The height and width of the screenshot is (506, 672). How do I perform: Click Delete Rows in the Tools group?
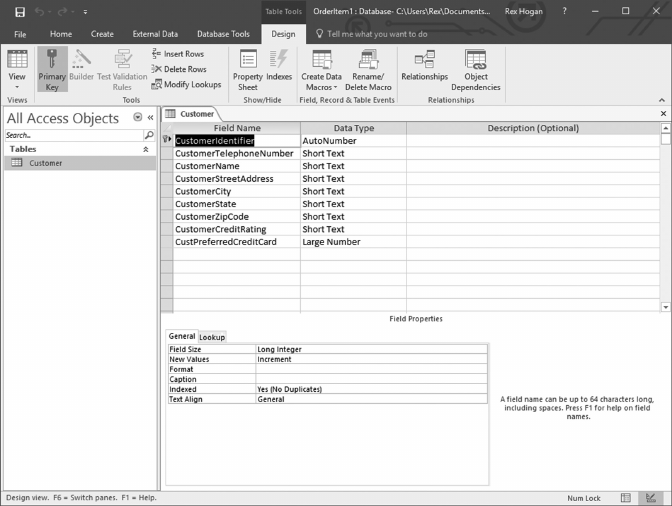pos(179,69)
